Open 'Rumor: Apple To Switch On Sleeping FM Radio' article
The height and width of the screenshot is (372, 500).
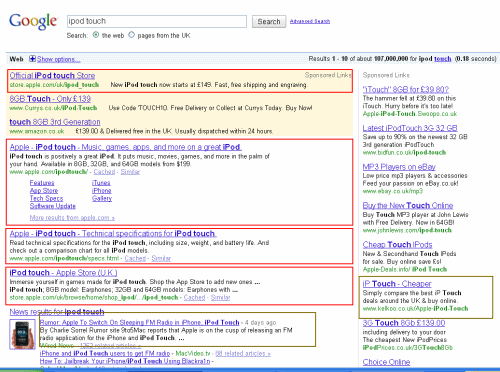click(x=140, y=323)
